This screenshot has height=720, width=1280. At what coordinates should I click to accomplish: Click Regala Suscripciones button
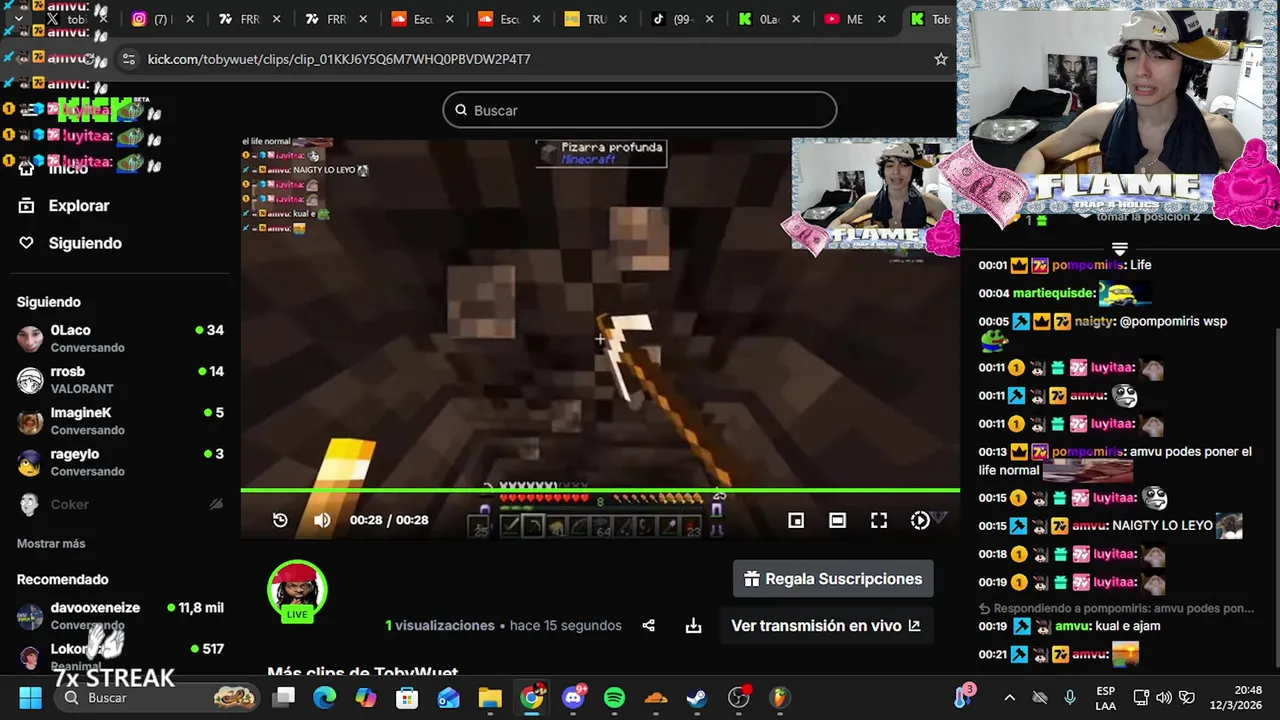tap(833, 579)
